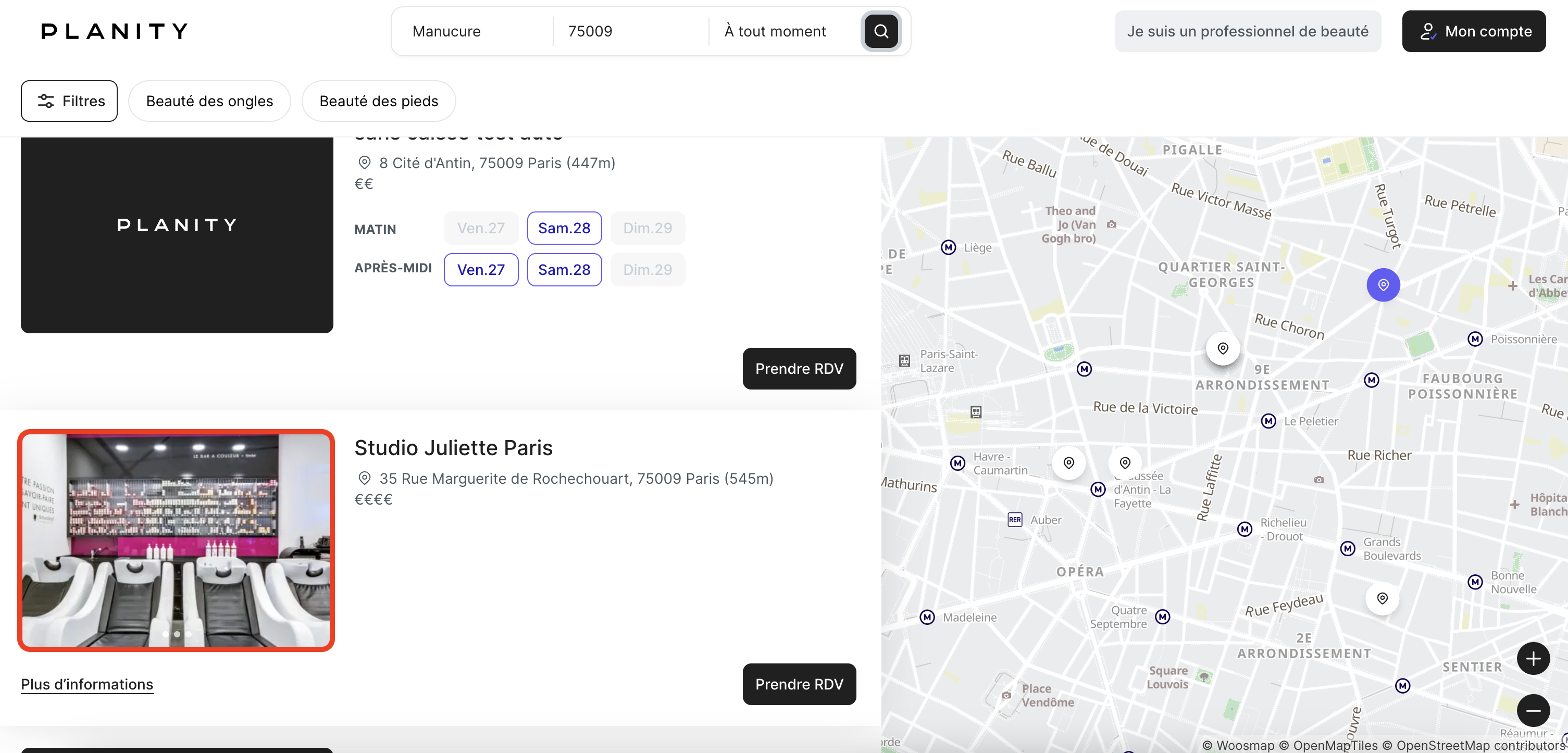Click the Paris-Saint-Lazare train station icon

(x=904, y=361)
